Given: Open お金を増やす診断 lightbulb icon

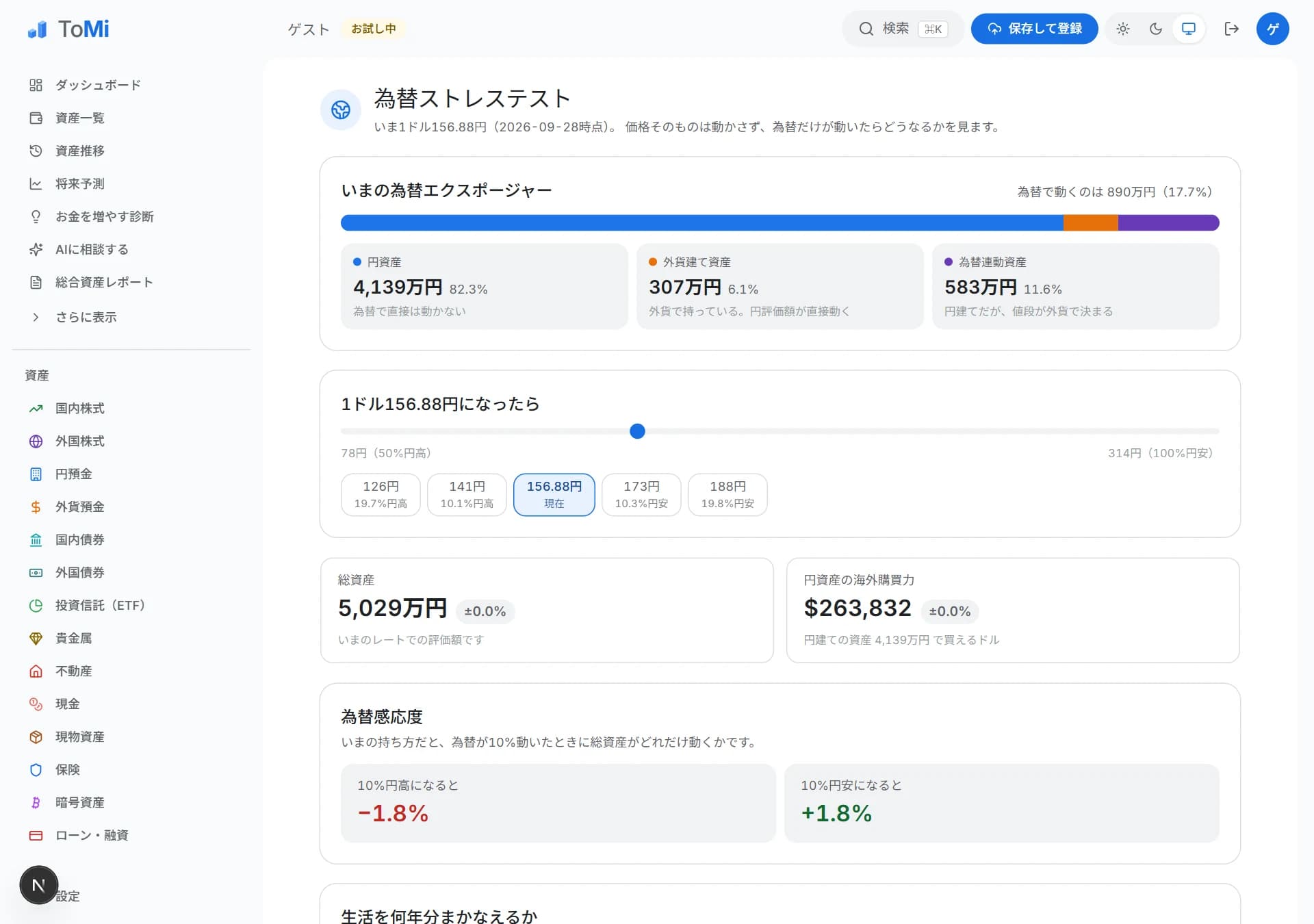Looking at the screenshot, I should [x=36, y=216].
